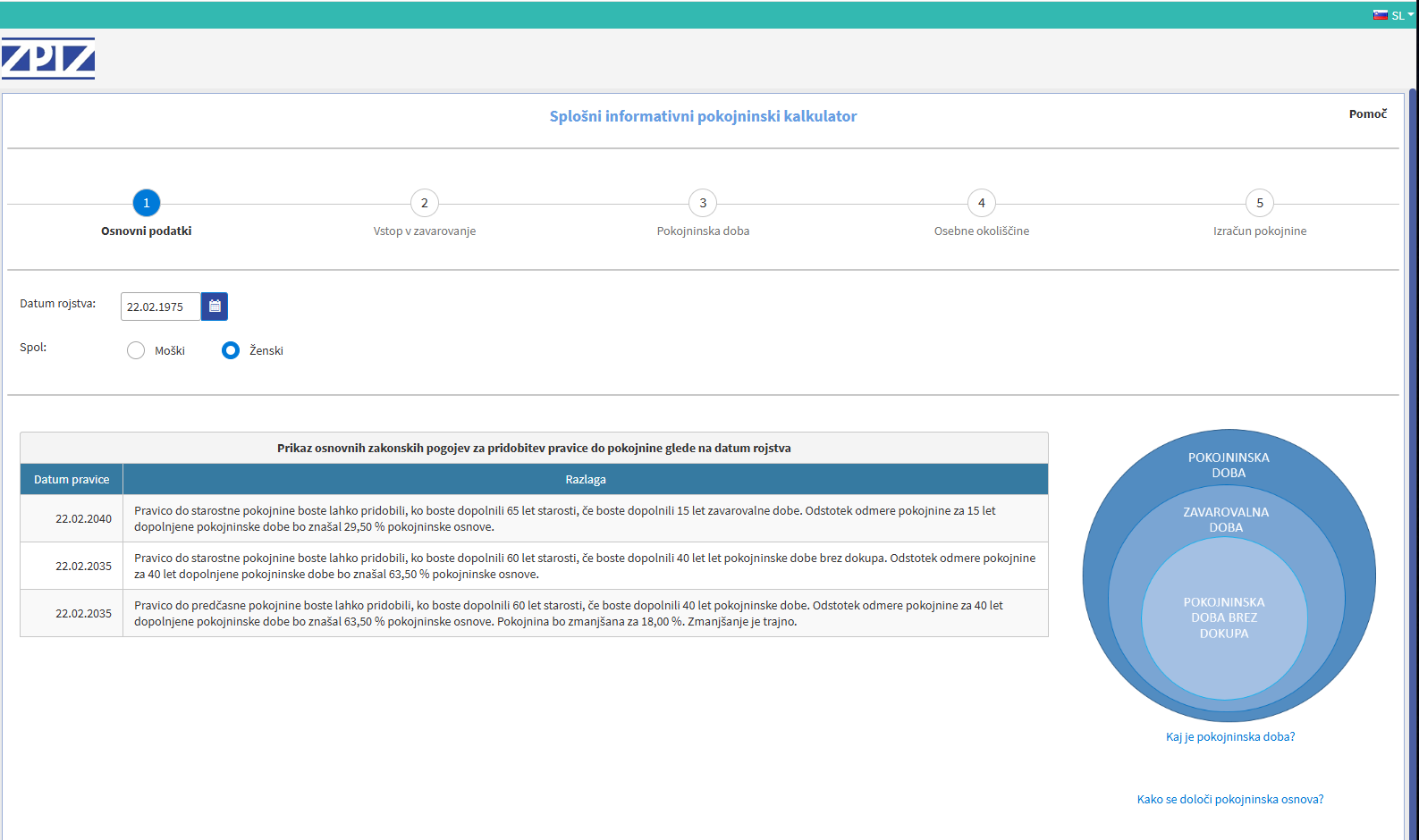Image resolution: width=1419 pixels, height=840 pixels.
Task: Go to step 2 Vstop v zavarovanje
Action: [425, 203]
